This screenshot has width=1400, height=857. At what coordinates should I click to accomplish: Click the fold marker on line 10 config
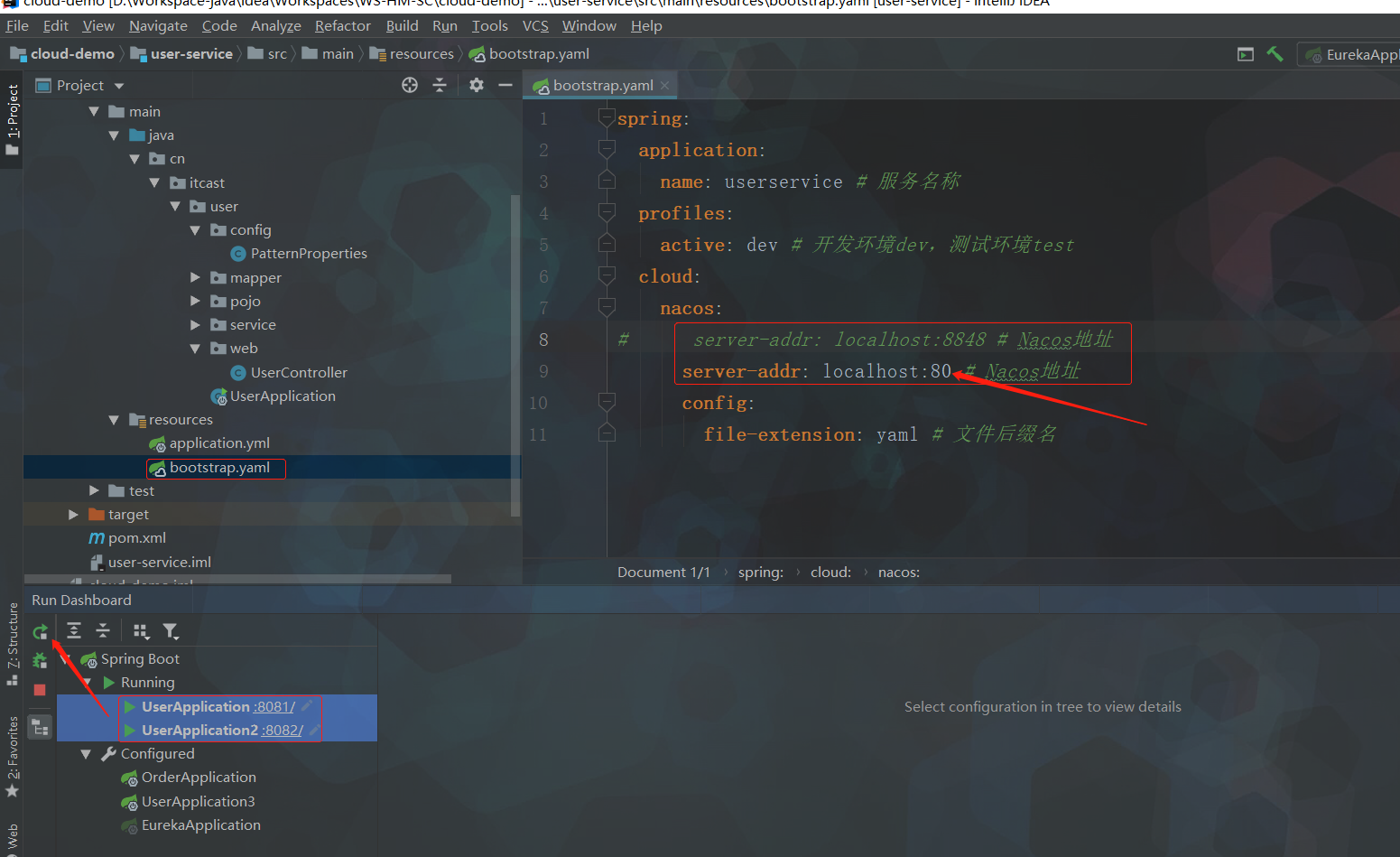click(607, 403)
